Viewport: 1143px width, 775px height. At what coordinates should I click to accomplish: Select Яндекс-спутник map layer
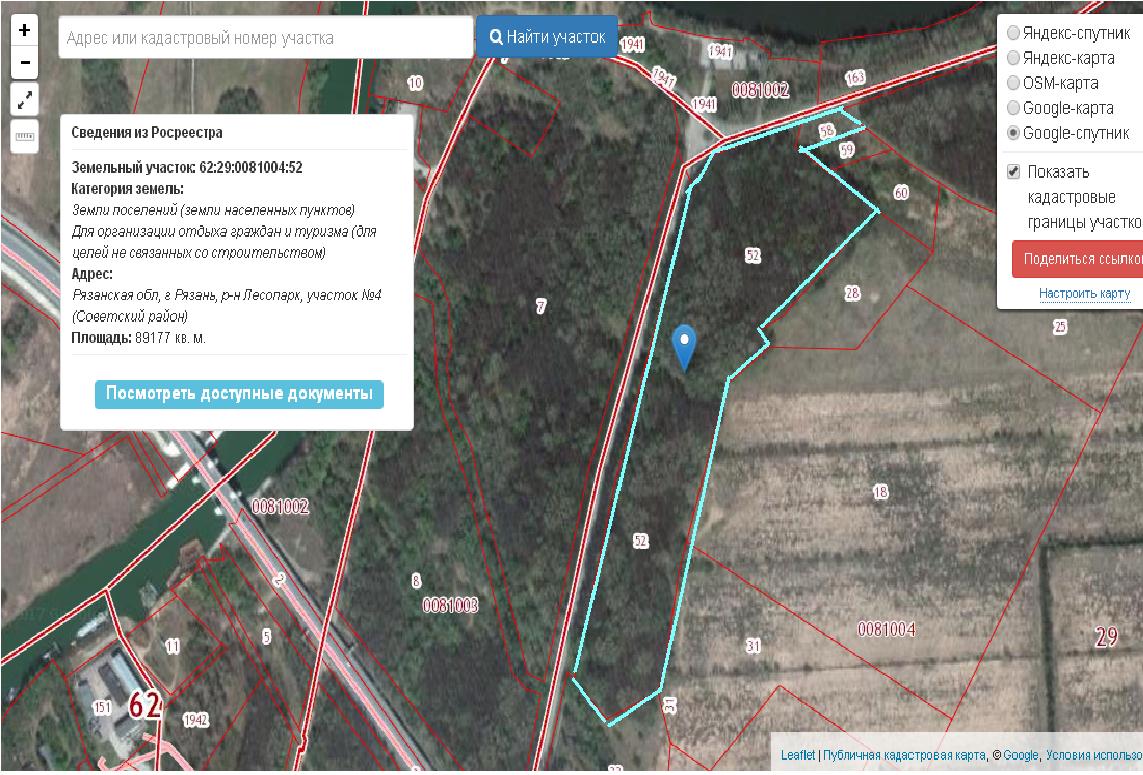pos(1013,33)
